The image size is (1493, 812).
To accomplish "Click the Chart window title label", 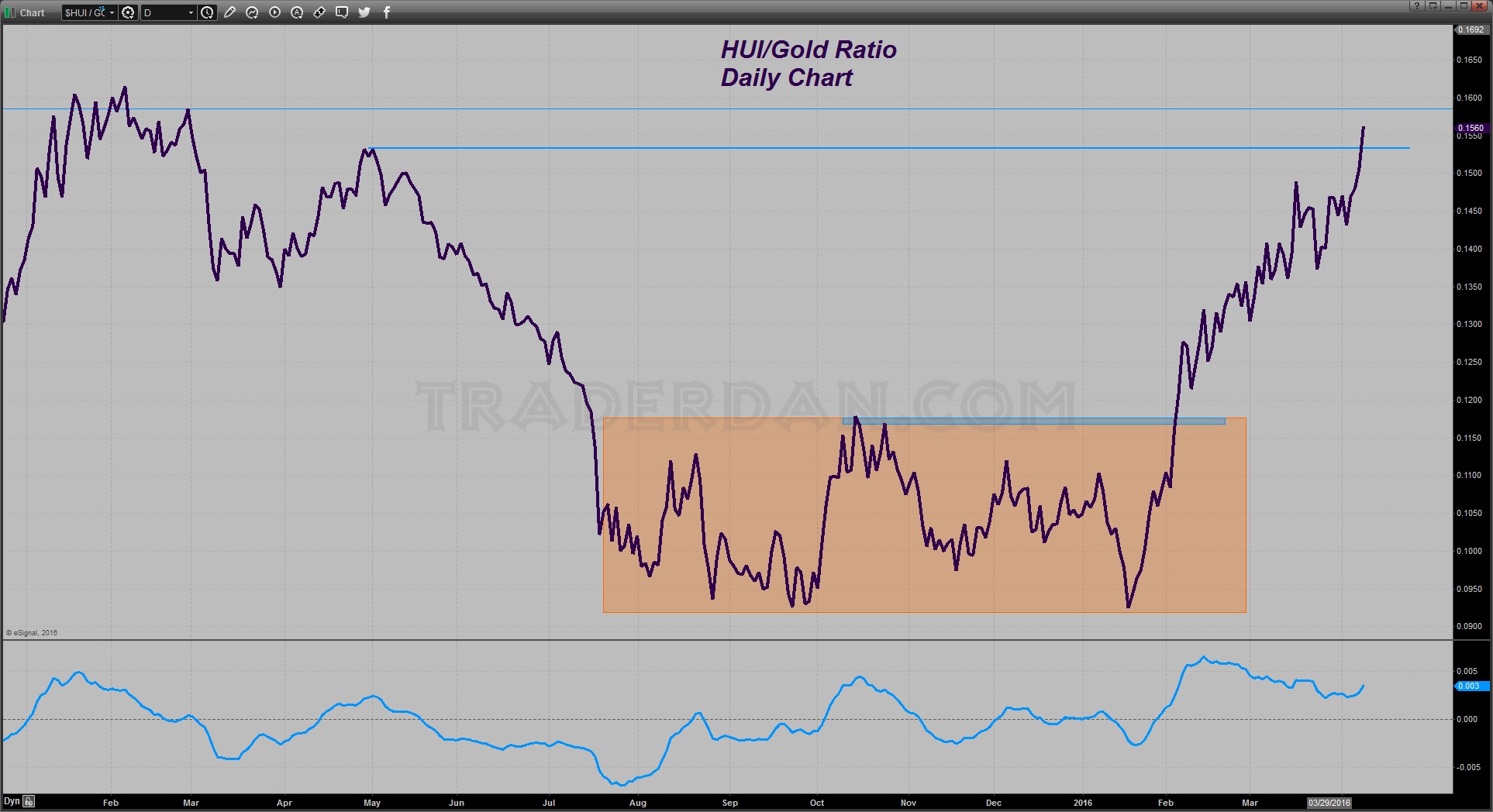I will (32, 12).
